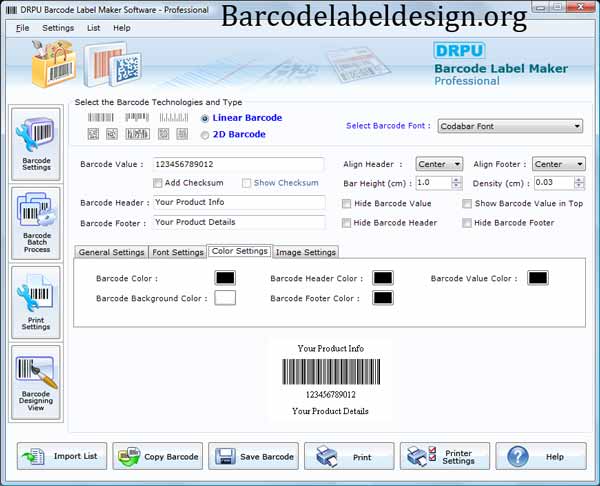Image resolution: width=600 pixels, height=486 pixels.
Task: Switch to Barcode Designing View
Action: click(x=36, y=382)
